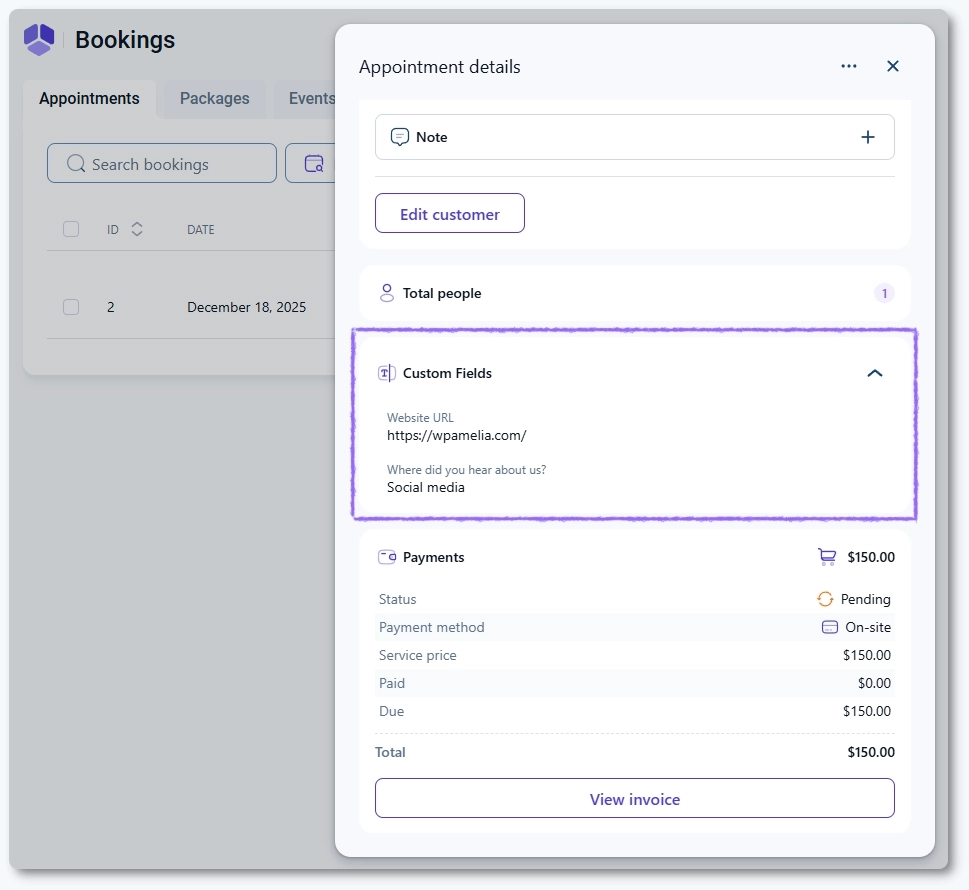
Task: Click the Pending status refresh icon
Action: (x=825, y=599)
